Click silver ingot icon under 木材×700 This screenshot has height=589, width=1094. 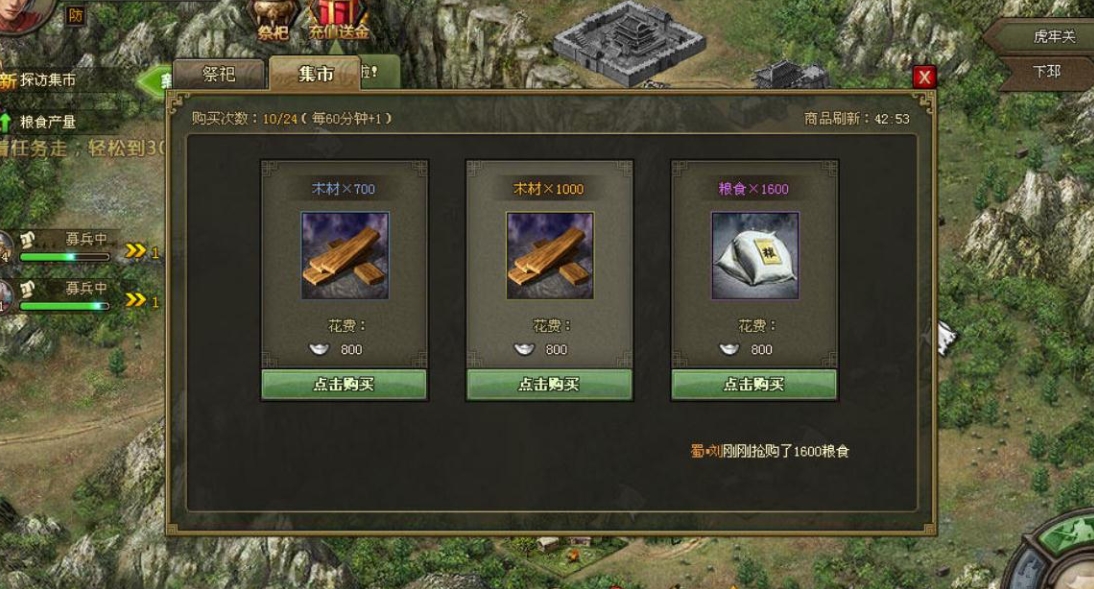tap(320, 349)
